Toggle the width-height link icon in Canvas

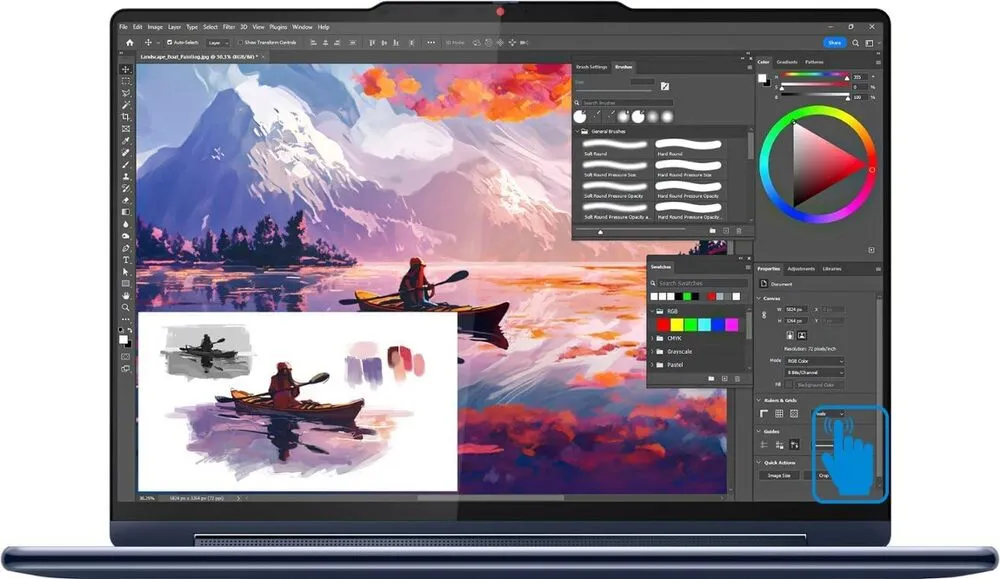tap(764, 315)
